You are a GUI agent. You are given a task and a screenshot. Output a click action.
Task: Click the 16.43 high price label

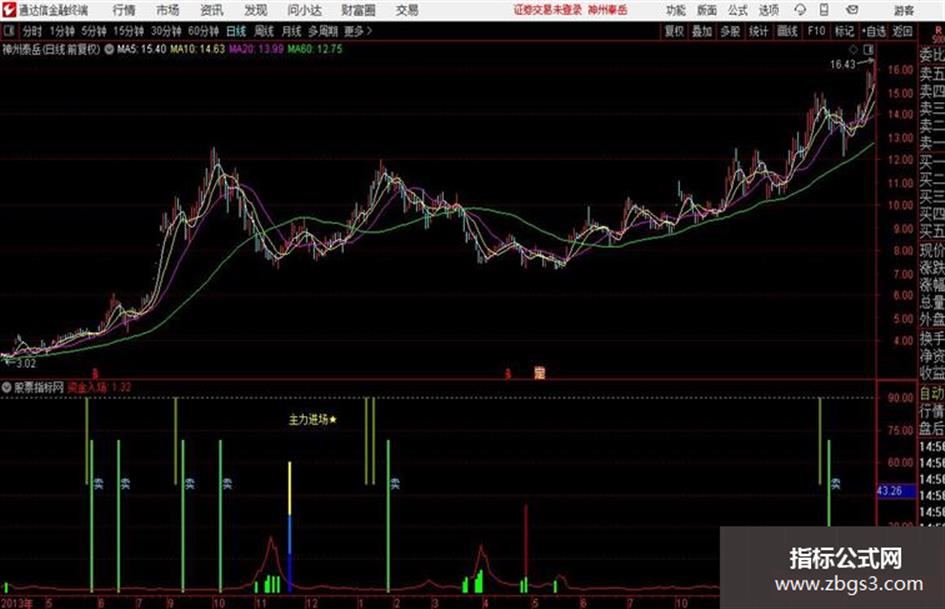[843, 65]
